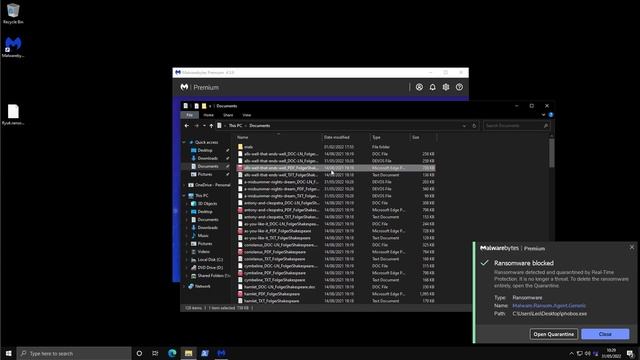Expand Network tree node
The height and width of the screenshot is (360, 640).
coord(184,287)
